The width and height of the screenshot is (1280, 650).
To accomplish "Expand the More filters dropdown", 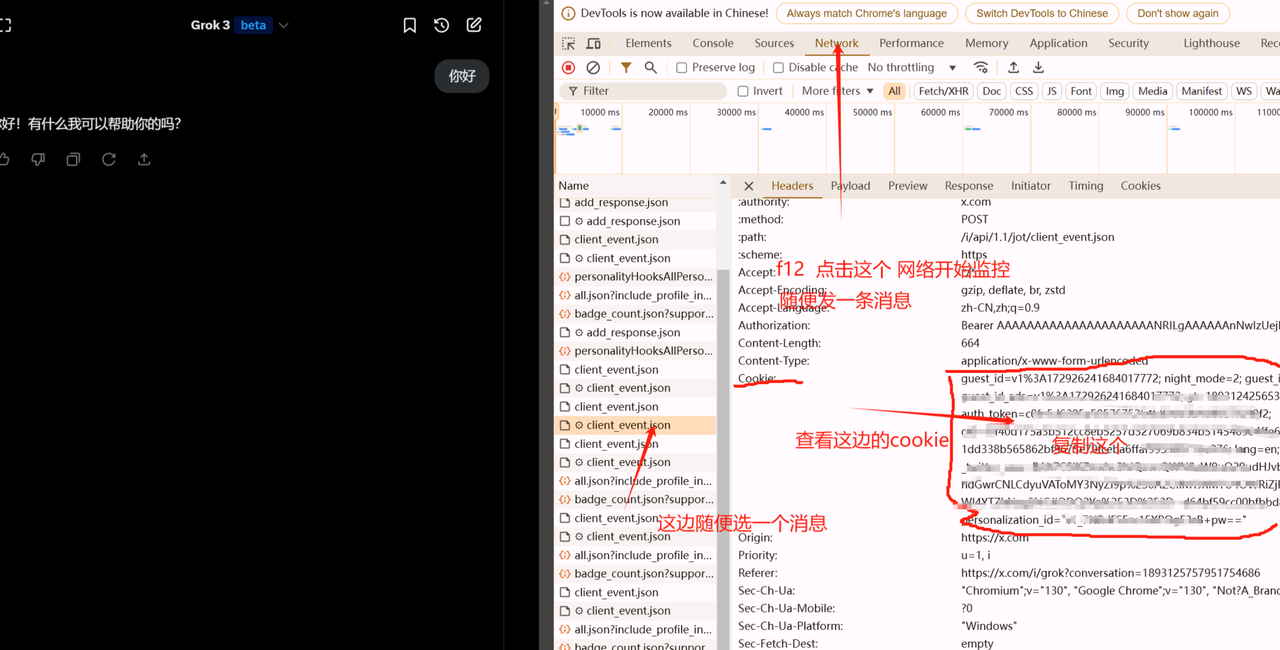I will coord(837,91).
